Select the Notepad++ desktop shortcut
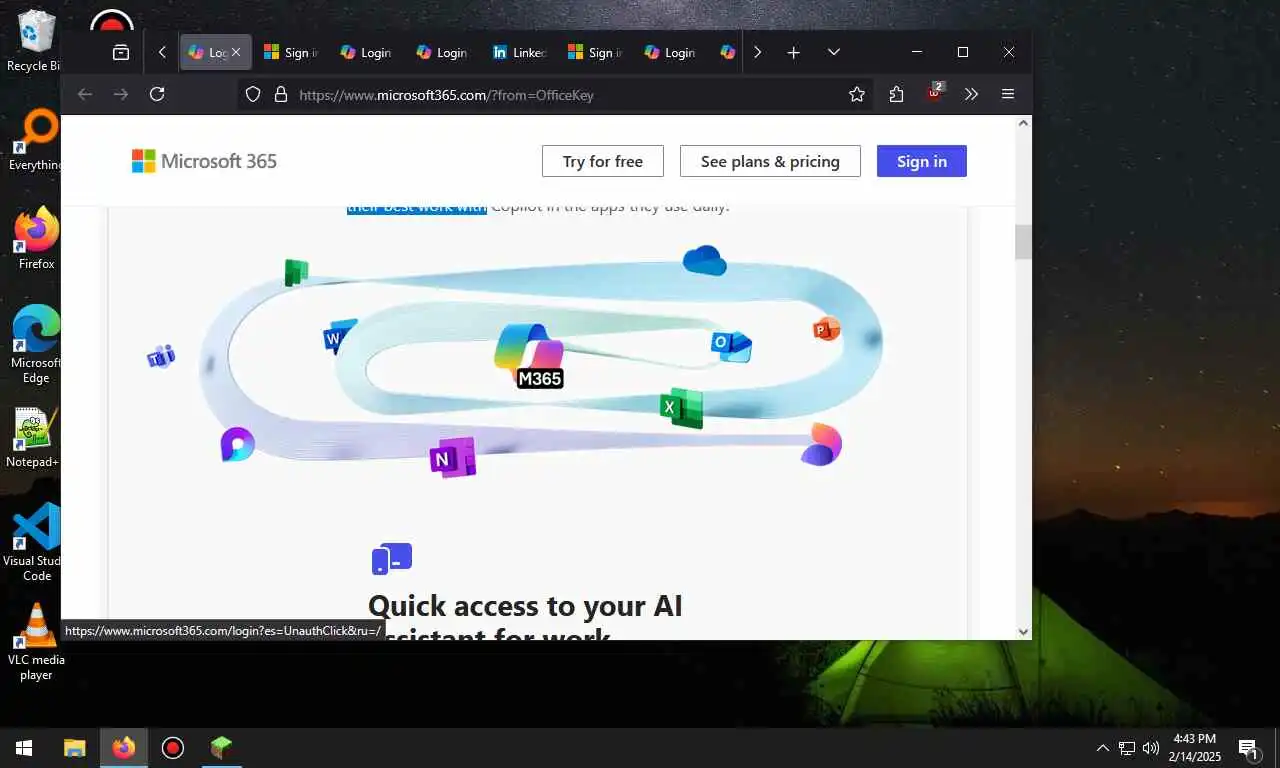 [33, 437]
